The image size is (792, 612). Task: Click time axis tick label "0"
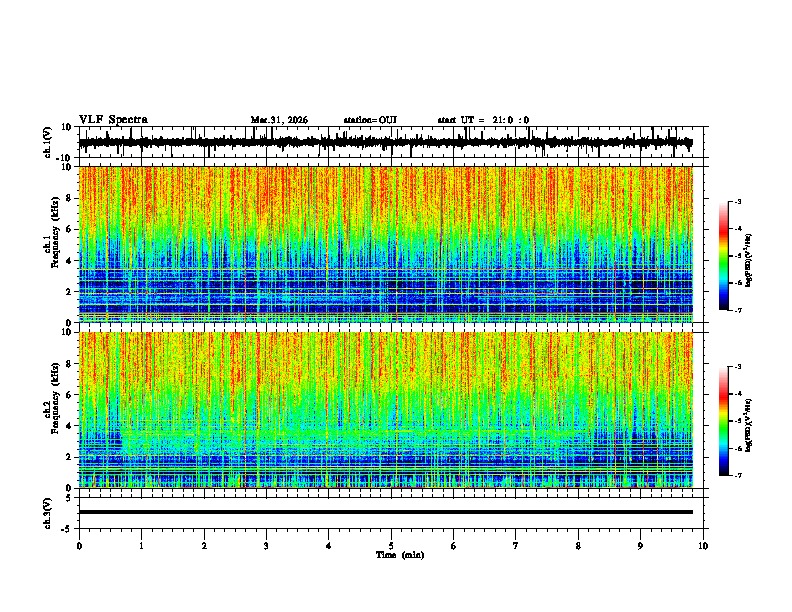(79, 546)
